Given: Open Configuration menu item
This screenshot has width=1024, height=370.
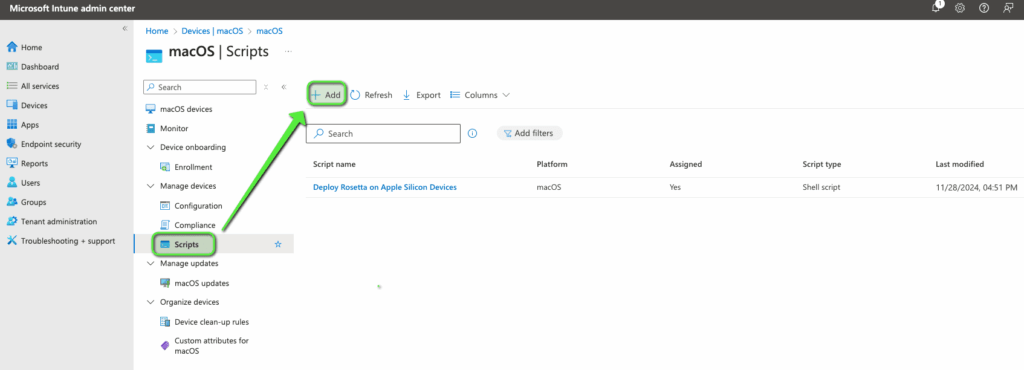Looking at the screenshot, I should coord(191,206).
